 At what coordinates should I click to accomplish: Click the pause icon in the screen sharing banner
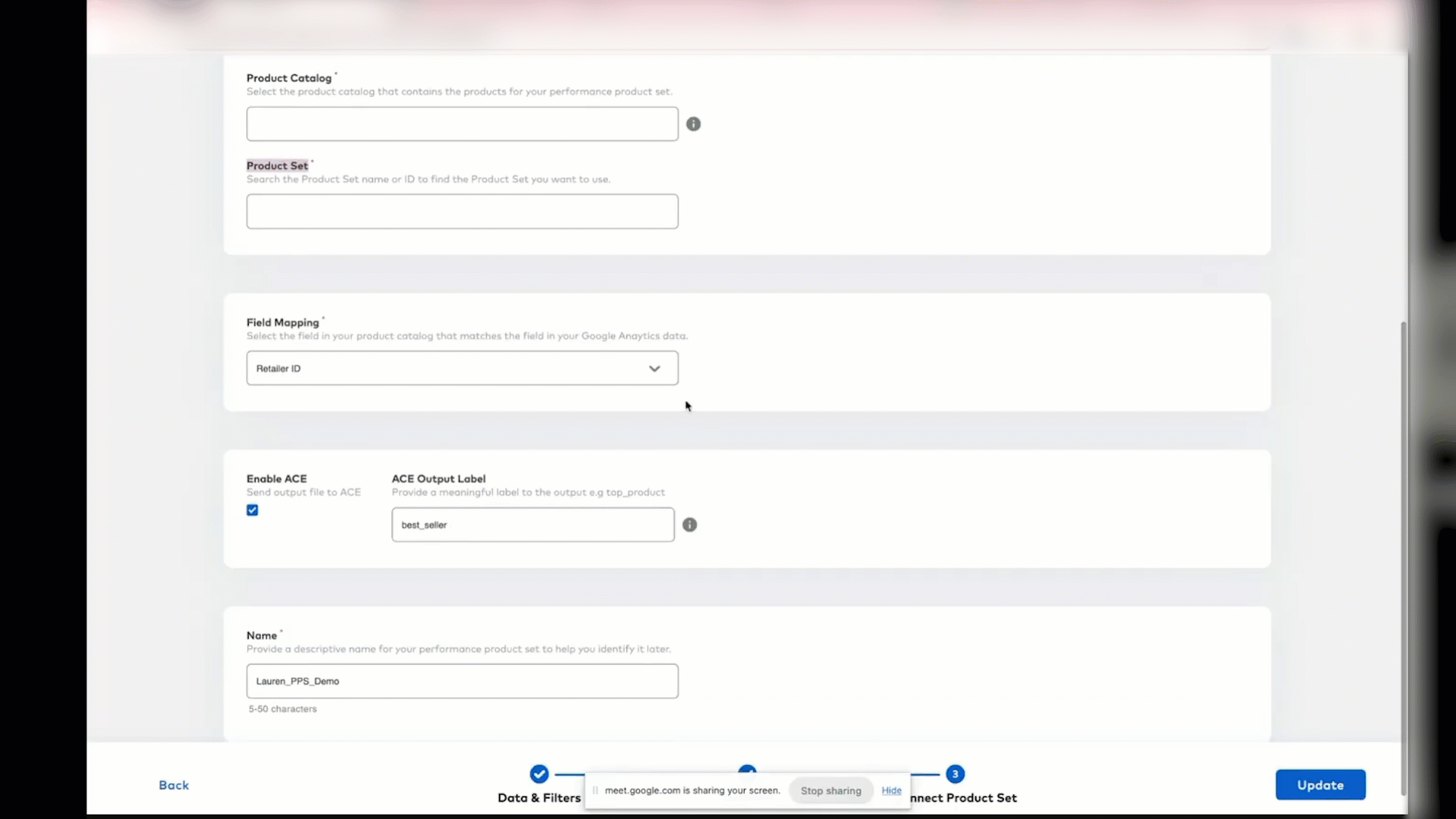coord(596,790)
